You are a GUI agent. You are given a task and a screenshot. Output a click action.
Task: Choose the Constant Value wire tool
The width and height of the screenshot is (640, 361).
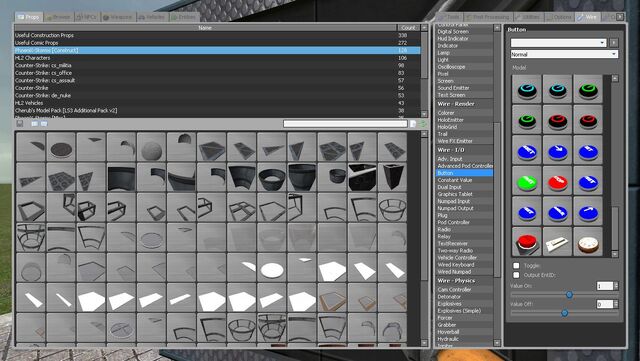464,180
